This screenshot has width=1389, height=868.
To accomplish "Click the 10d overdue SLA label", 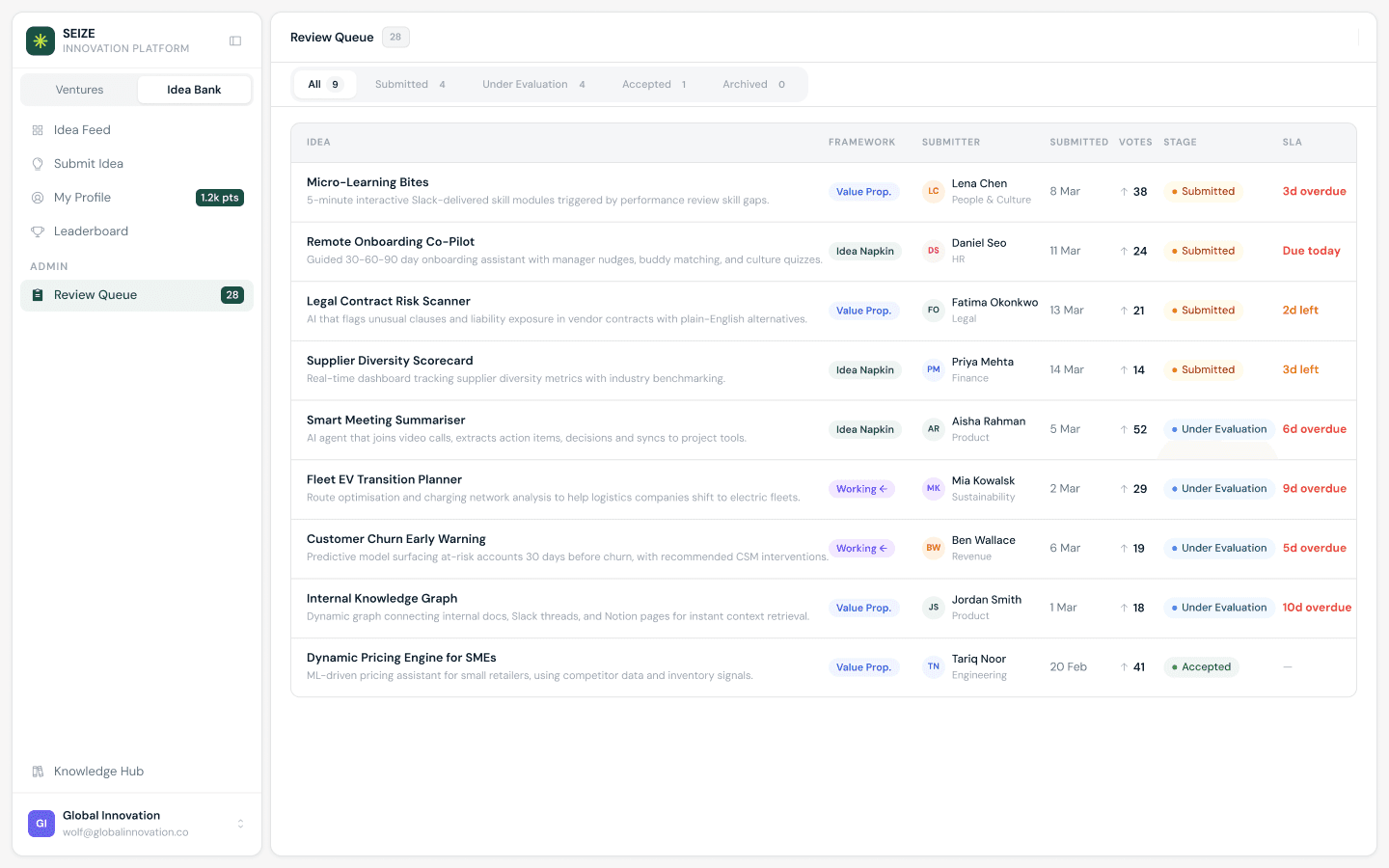I will point(1317,608).
